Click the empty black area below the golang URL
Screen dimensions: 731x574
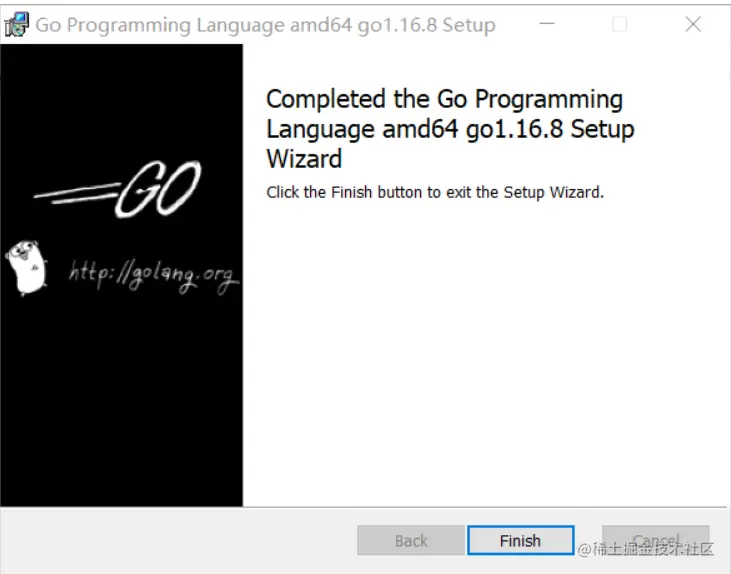(121, 401)
